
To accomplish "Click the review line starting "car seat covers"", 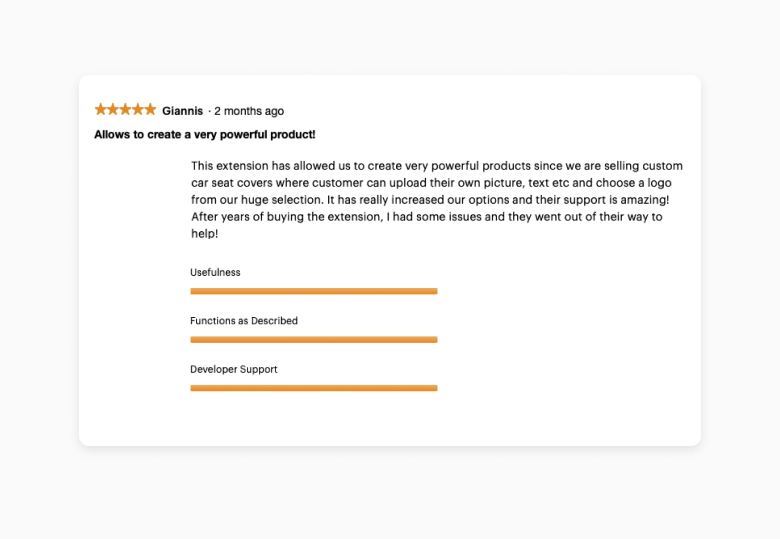I will pos(431,183).
